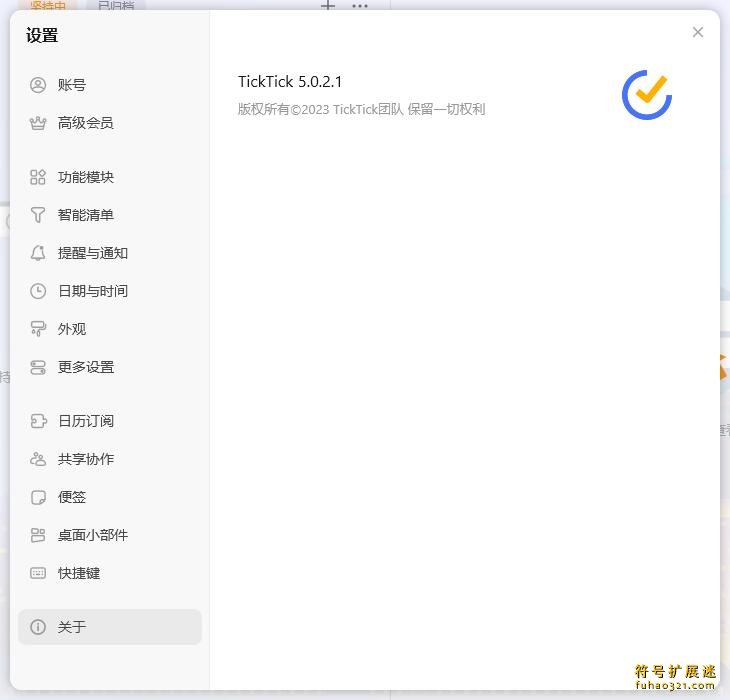
Task: Click the calendar subscription icon
Action: point(38,421)
